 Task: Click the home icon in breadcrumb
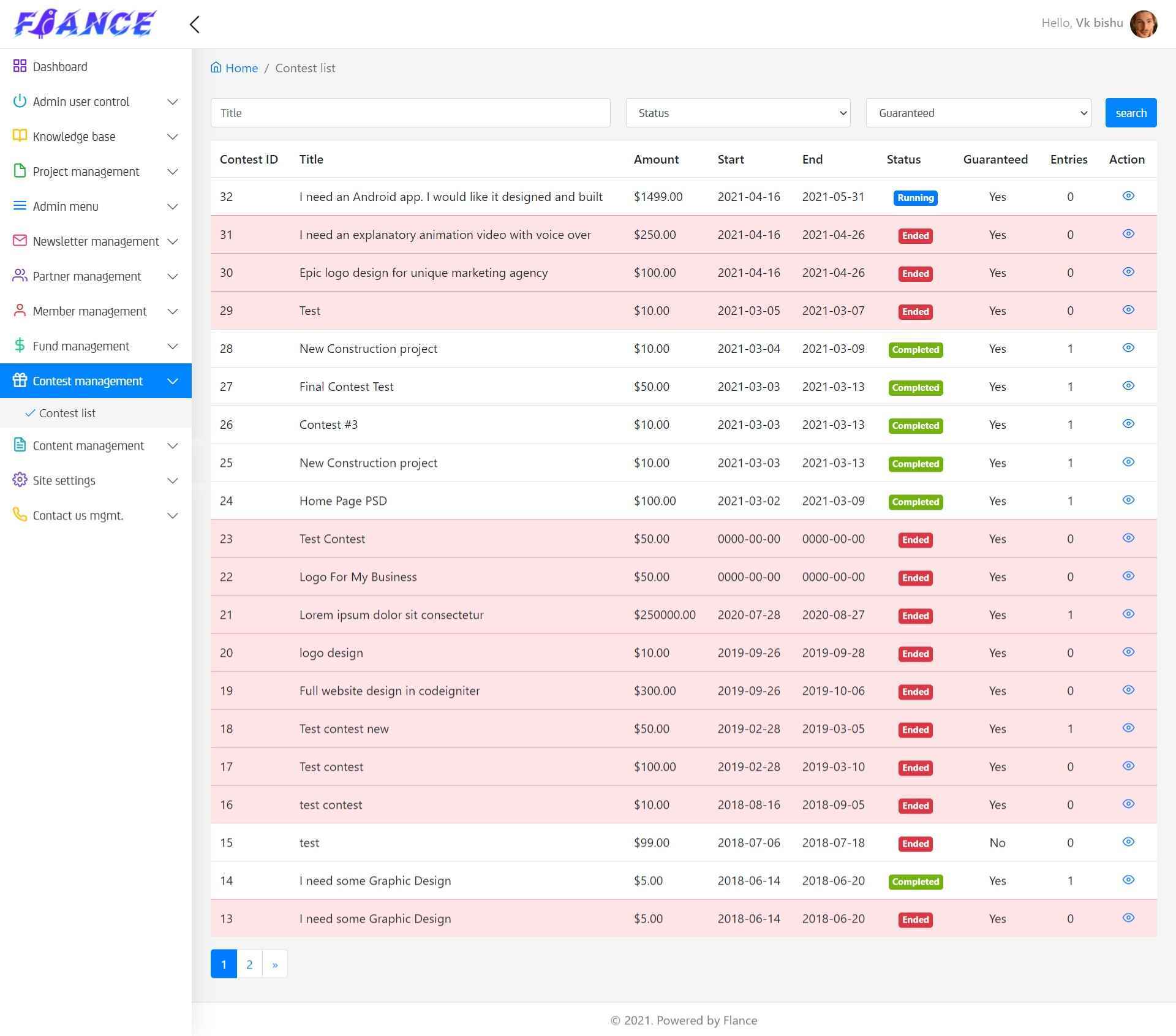[216, 67]
